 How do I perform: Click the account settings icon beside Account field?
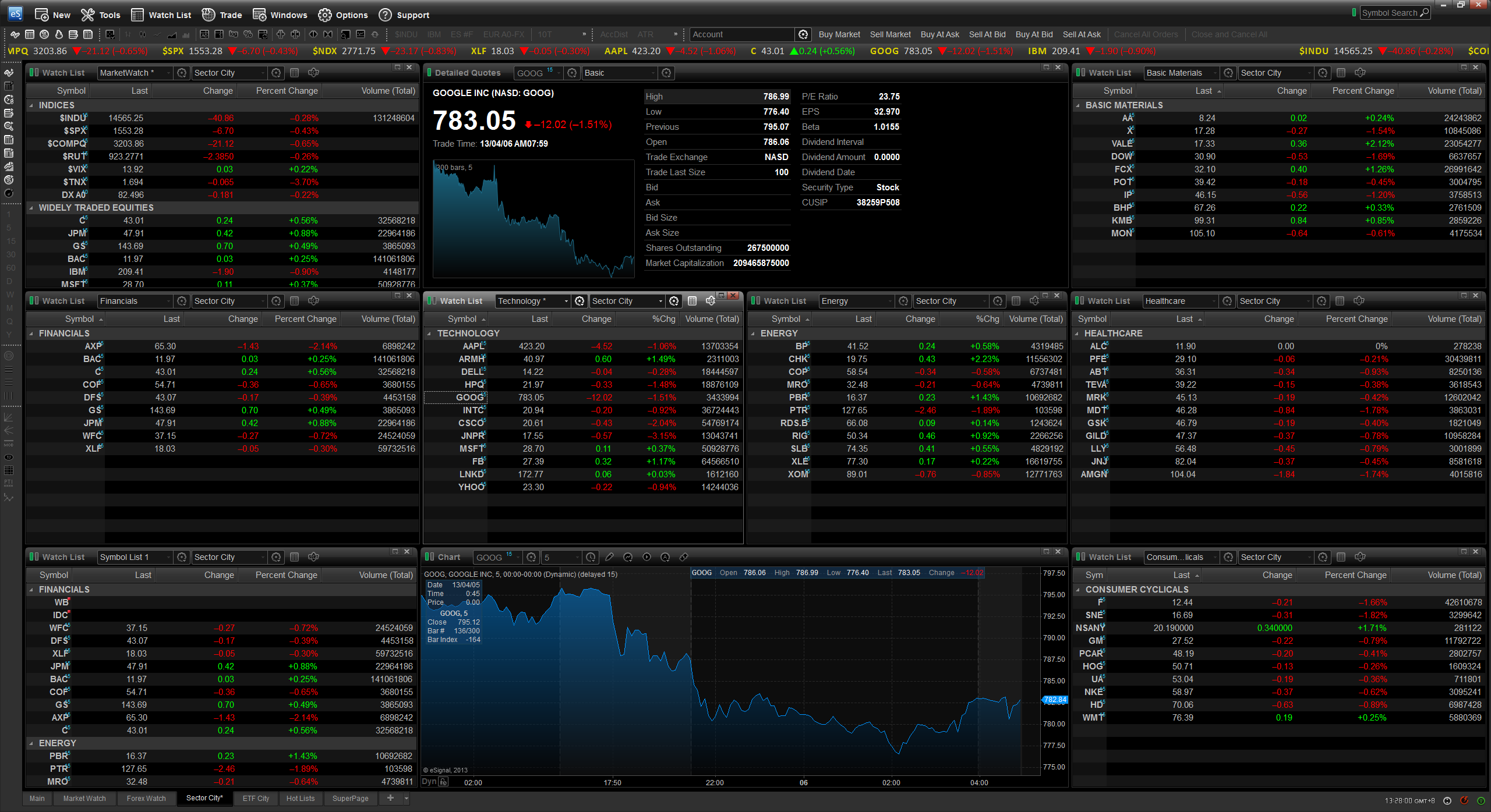pyautogui.click(x=803, y=34)
